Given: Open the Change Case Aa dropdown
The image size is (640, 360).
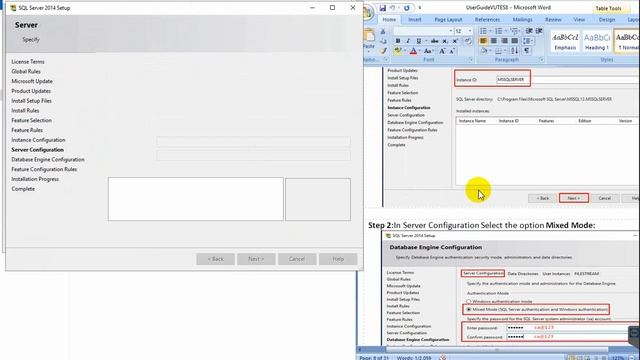Looking at the screenshot, I should pyautogui.click(x=428, y=51).
